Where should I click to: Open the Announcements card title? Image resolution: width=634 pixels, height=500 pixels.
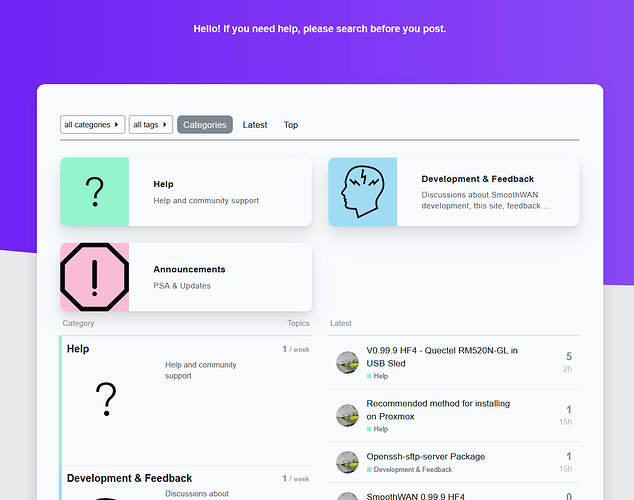click(189, 270)
